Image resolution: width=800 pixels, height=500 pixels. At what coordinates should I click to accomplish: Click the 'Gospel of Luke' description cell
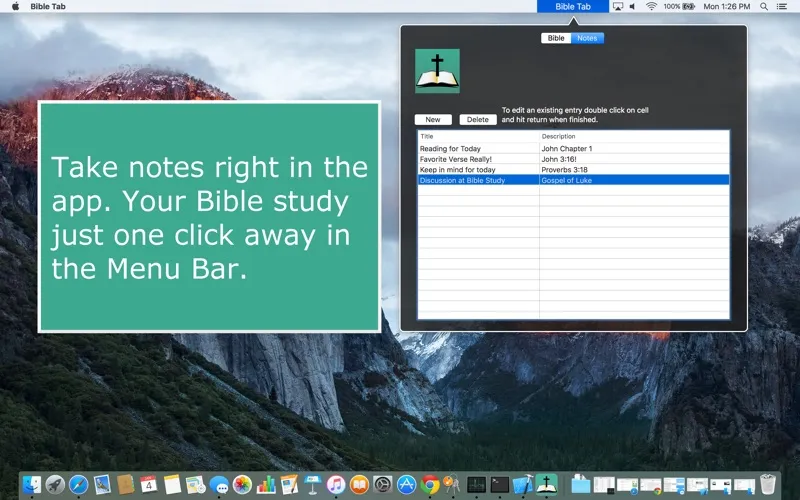[635, 180]
